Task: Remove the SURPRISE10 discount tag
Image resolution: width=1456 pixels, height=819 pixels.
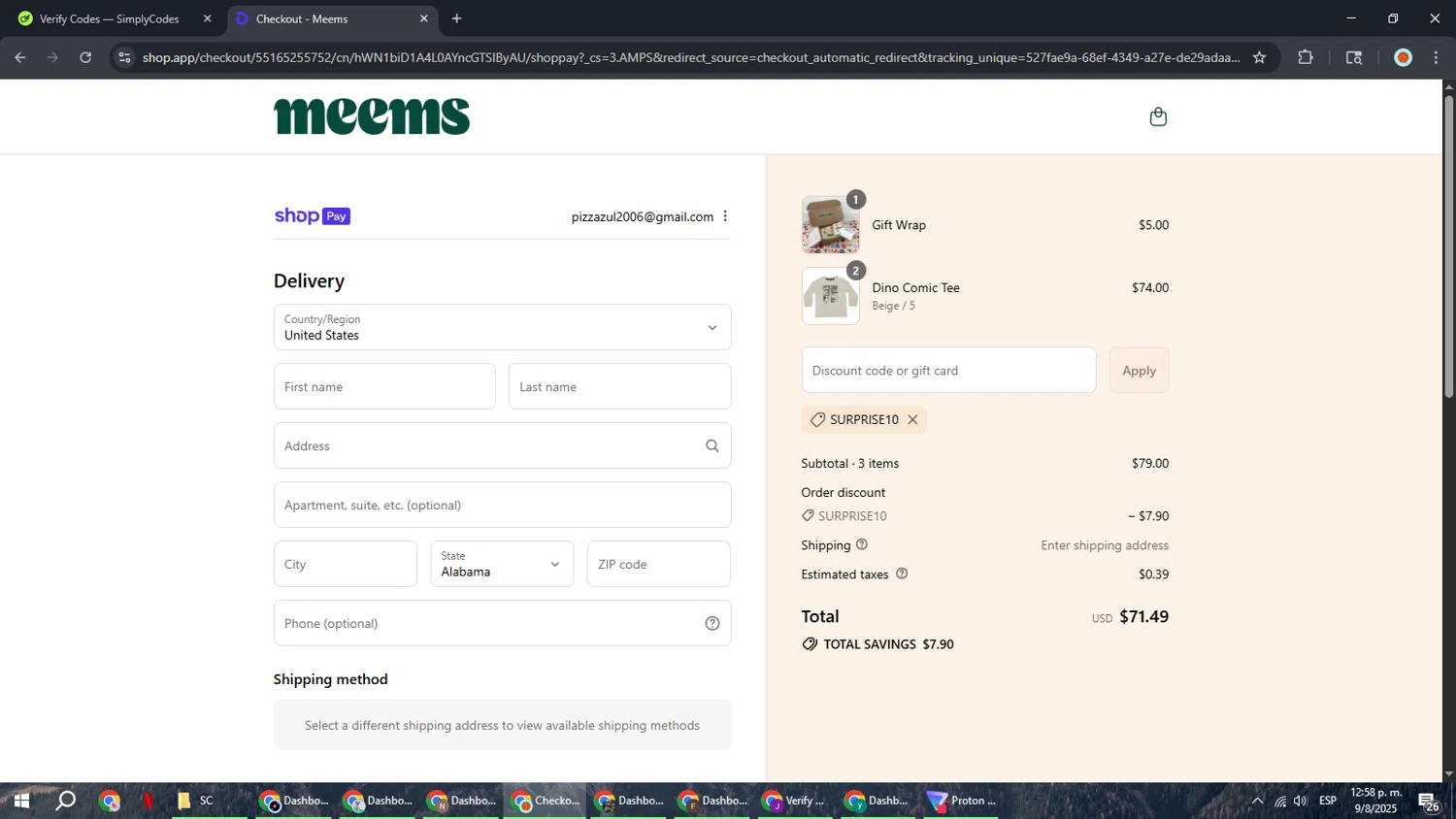Action: click(x=912, y=420)
